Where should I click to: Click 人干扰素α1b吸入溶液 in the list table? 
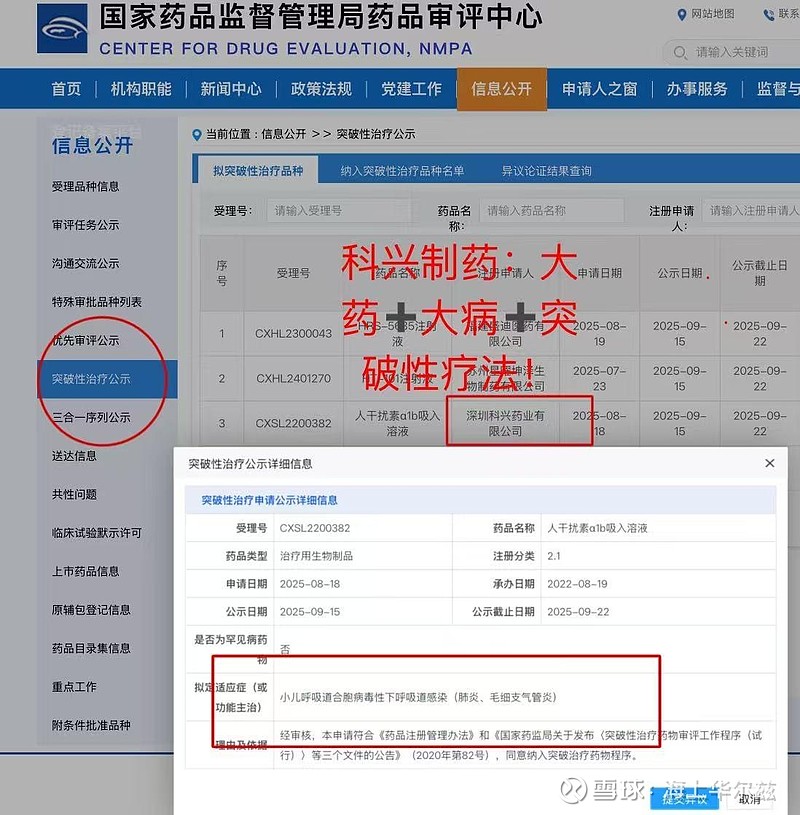point(397,423)
